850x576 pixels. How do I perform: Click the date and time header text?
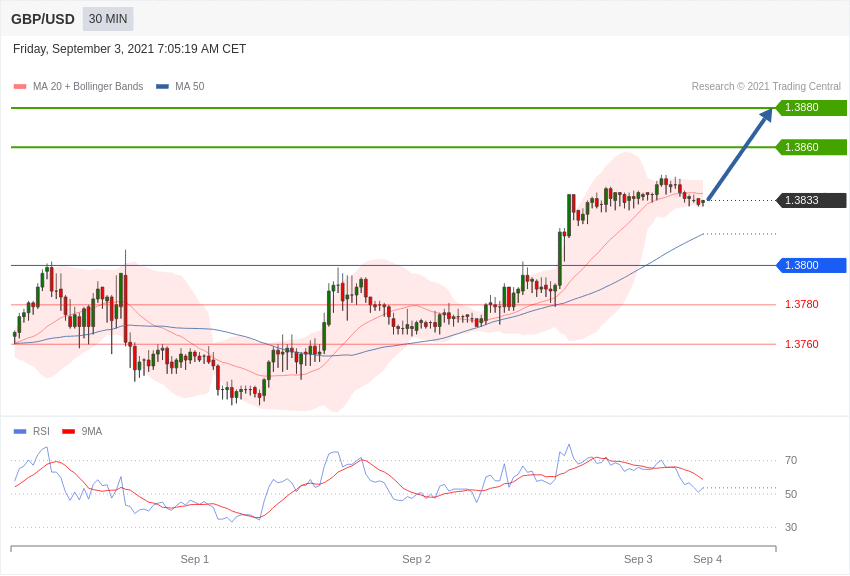tap(130, 49)
